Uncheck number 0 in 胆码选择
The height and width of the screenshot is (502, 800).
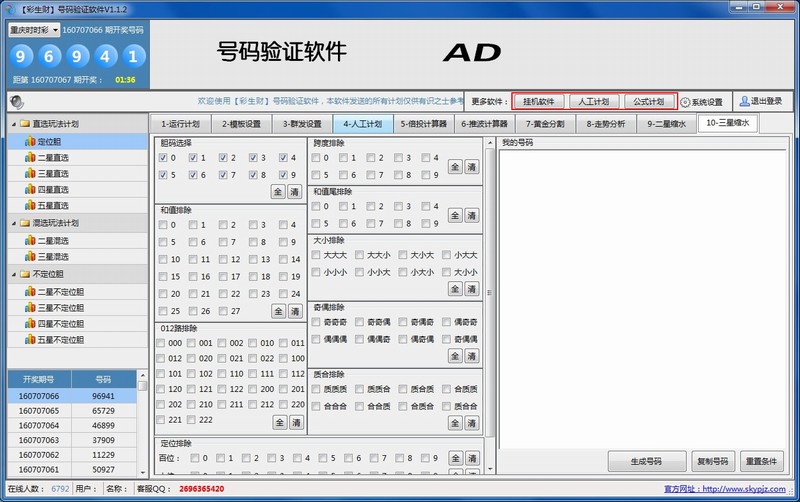pyautogui.click(x=164, y=157)
